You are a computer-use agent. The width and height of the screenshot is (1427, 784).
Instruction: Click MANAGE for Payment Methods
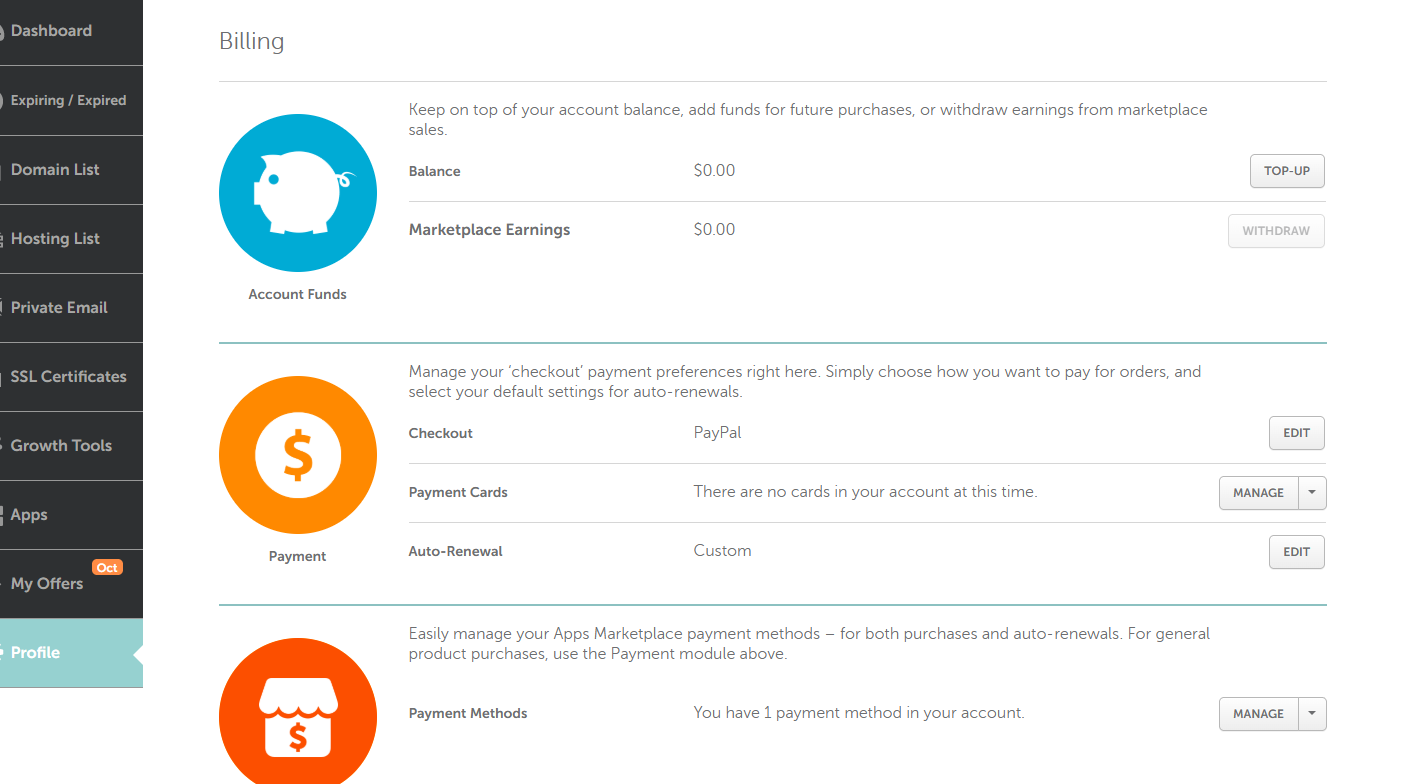click(1258, 714)
